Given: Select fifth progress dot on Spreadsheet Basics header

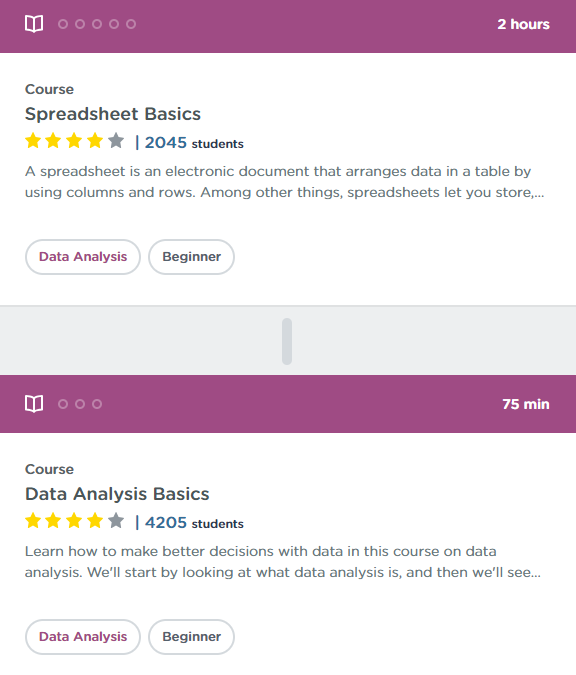Looking at the screenshot, I should pos(131,24).
